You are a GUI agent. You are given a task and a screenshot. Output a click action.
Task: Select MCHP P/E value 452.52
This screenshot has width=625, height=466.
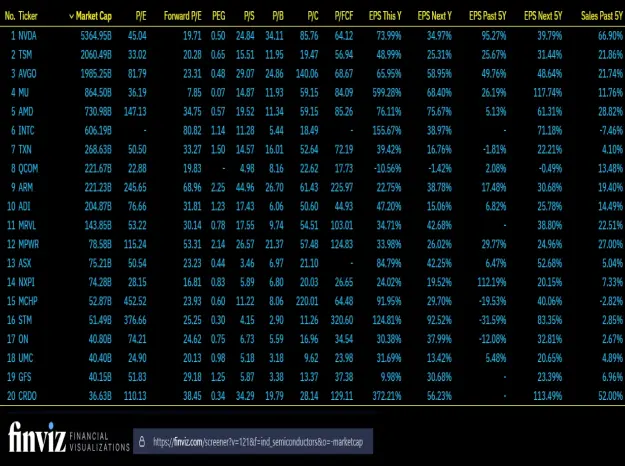135,301
